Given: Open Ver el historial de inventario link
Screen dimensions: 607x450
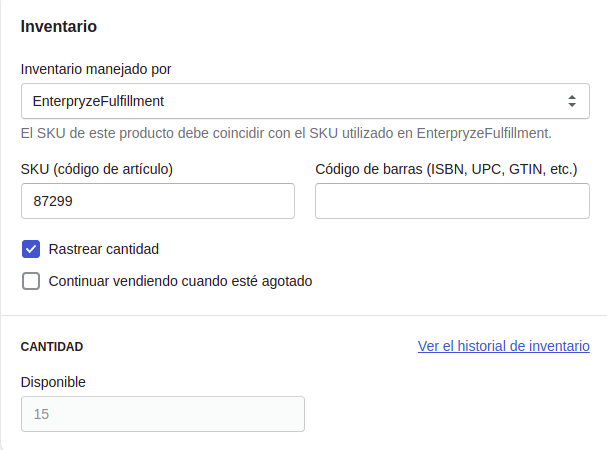Looking at the screenshot, I should pyautogui.click(x=503, y=346).
